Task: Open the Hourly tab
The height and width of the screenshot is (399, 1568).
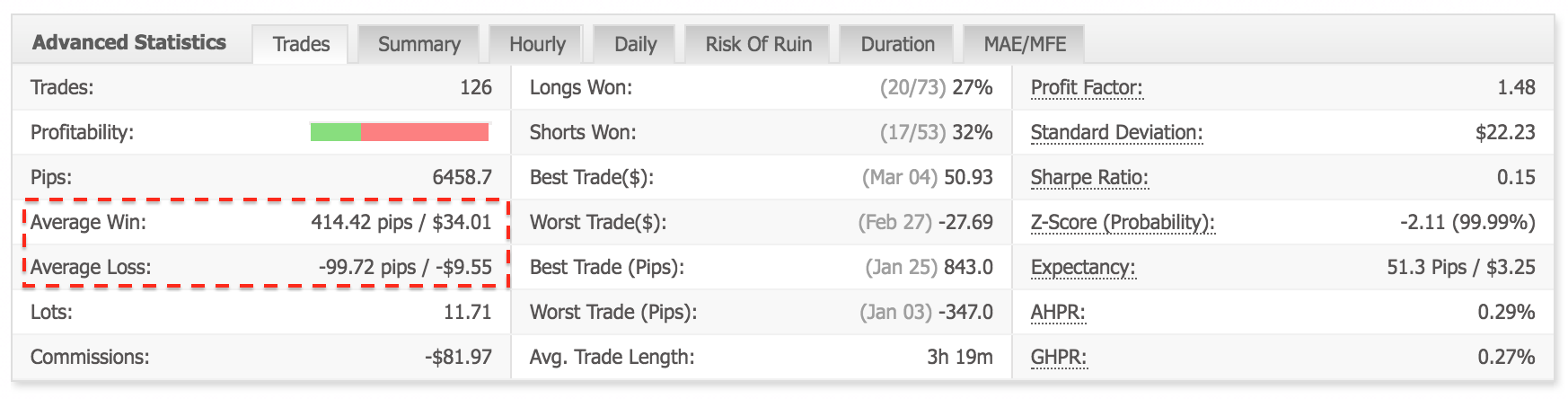Action: pos(537,44)
